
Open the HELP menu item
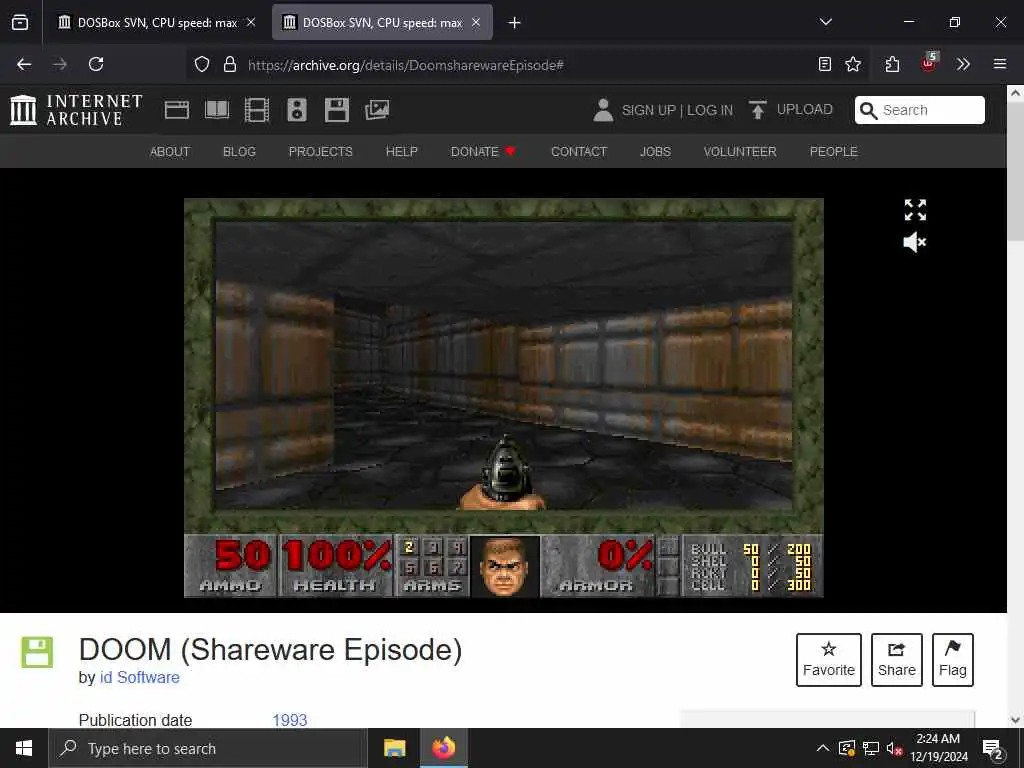click(x=402, y=152)
